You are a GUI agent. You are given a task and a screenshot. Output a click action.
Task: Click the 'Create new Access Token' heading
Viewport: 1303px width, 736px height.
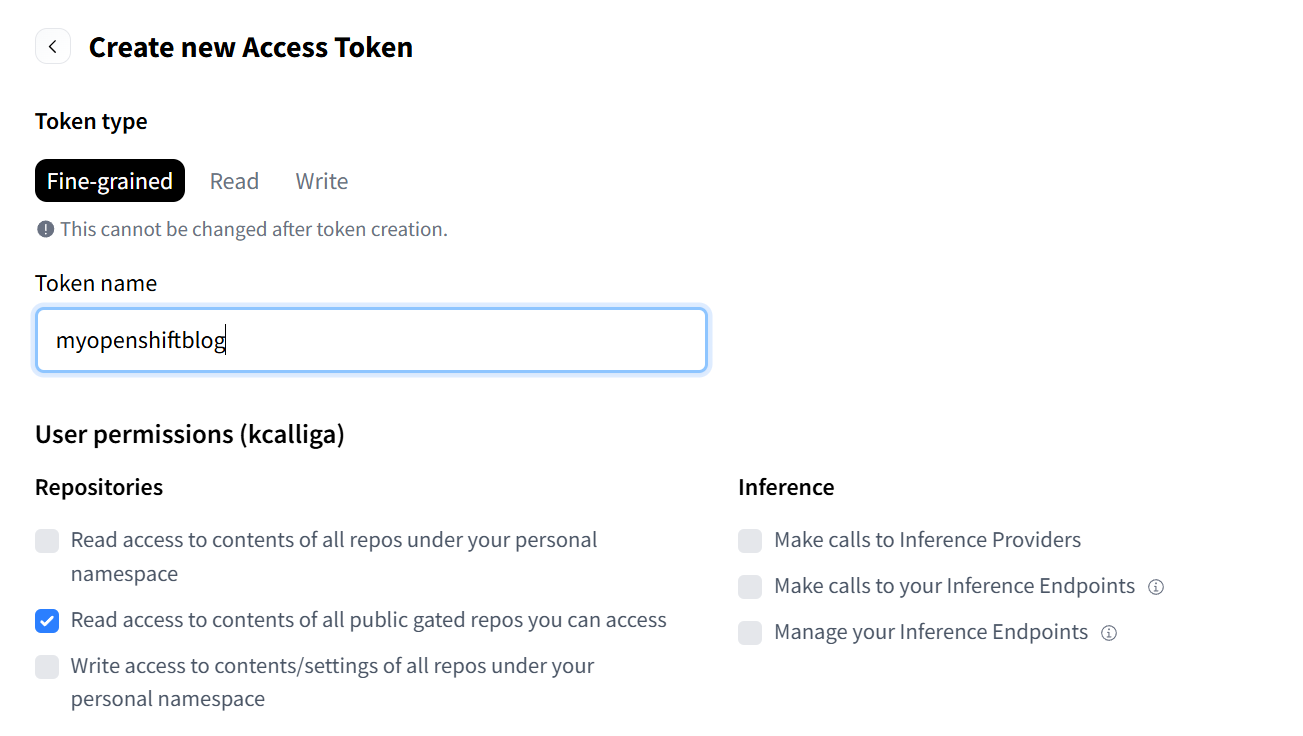250,47
